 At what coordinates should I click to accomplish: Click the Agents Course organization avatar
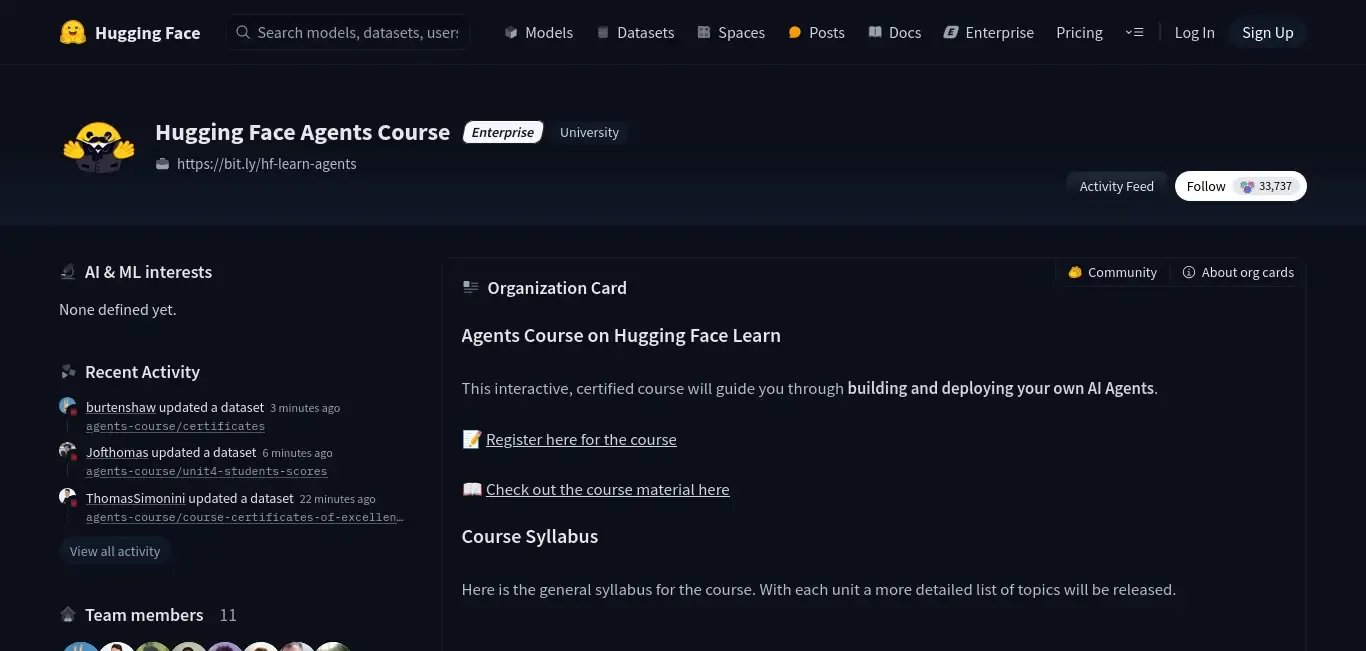[x=99, y=148]
